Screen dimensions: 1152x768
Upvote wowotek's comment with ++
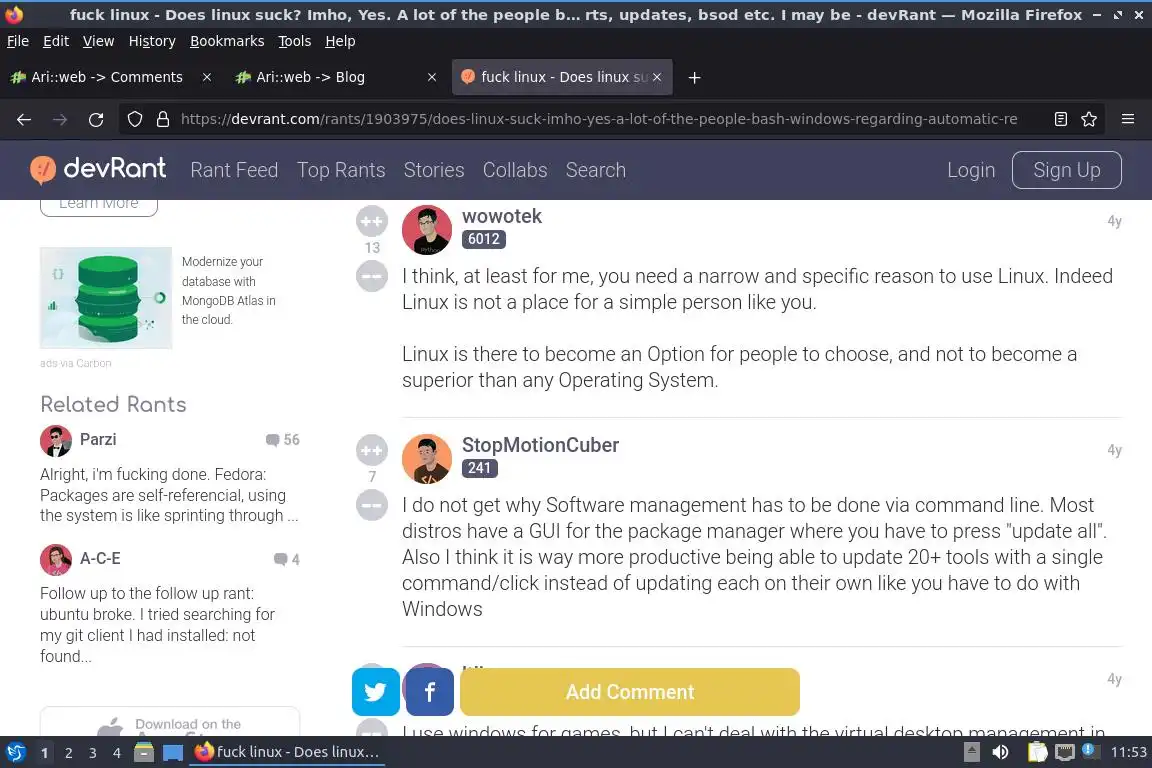pos(372,221)
